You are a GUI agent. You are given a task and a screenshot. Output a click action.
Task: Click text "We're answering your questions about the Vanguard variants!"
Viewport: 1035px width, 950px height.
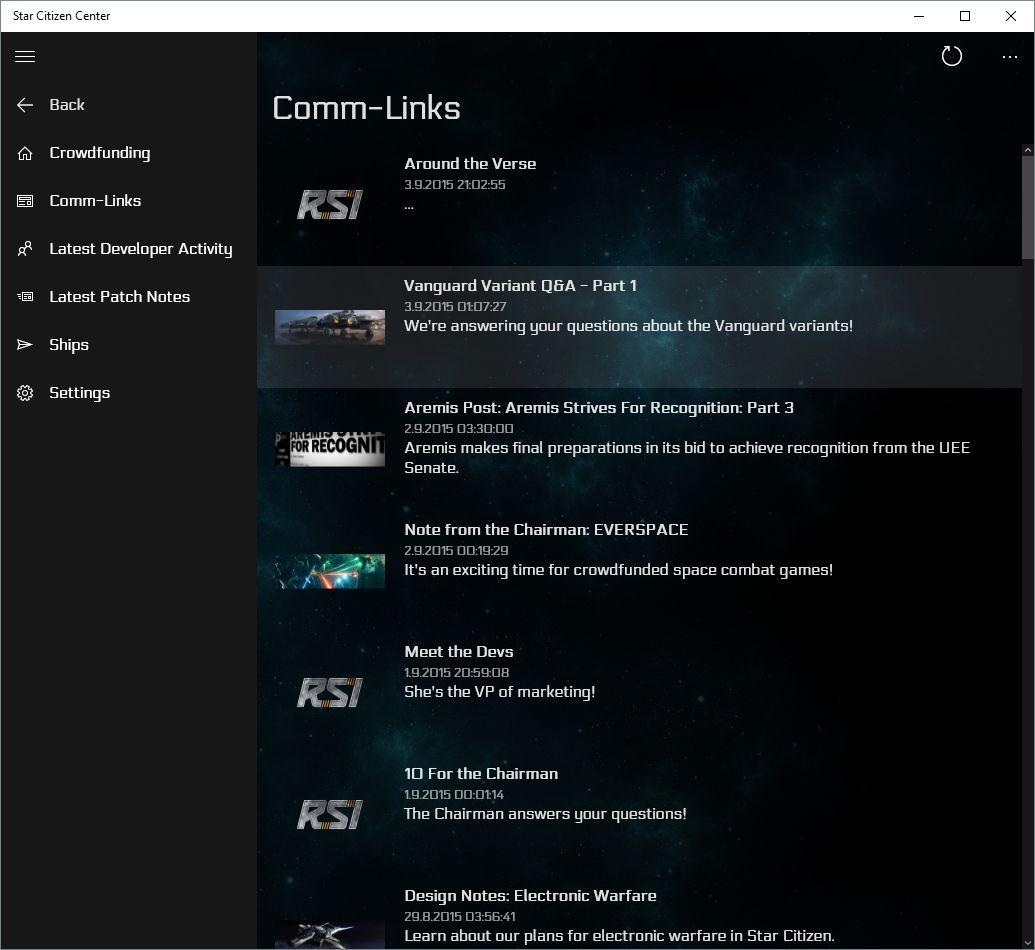click(x=628, y=326)
